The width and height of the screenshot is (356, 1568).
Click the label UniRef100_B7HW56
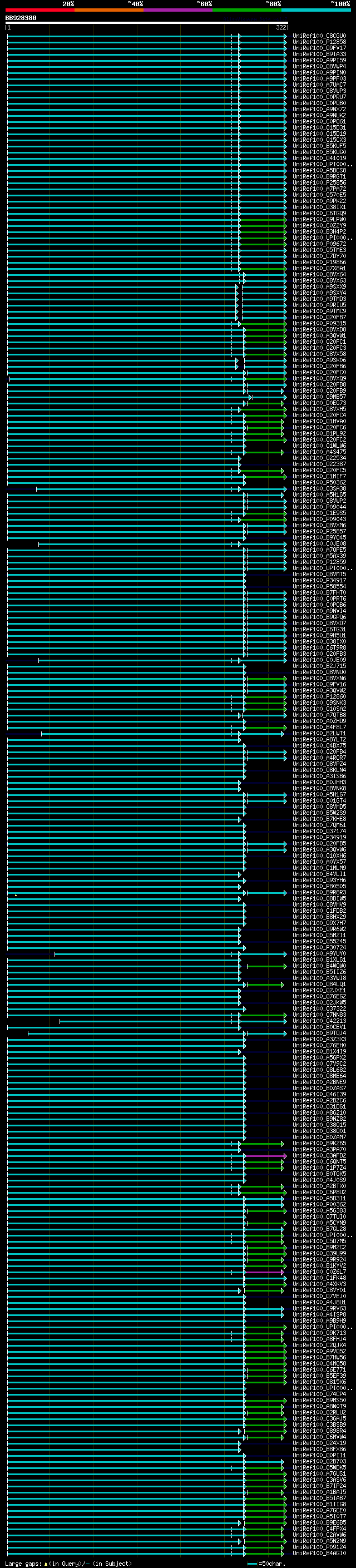click(x=319, y=1357)
